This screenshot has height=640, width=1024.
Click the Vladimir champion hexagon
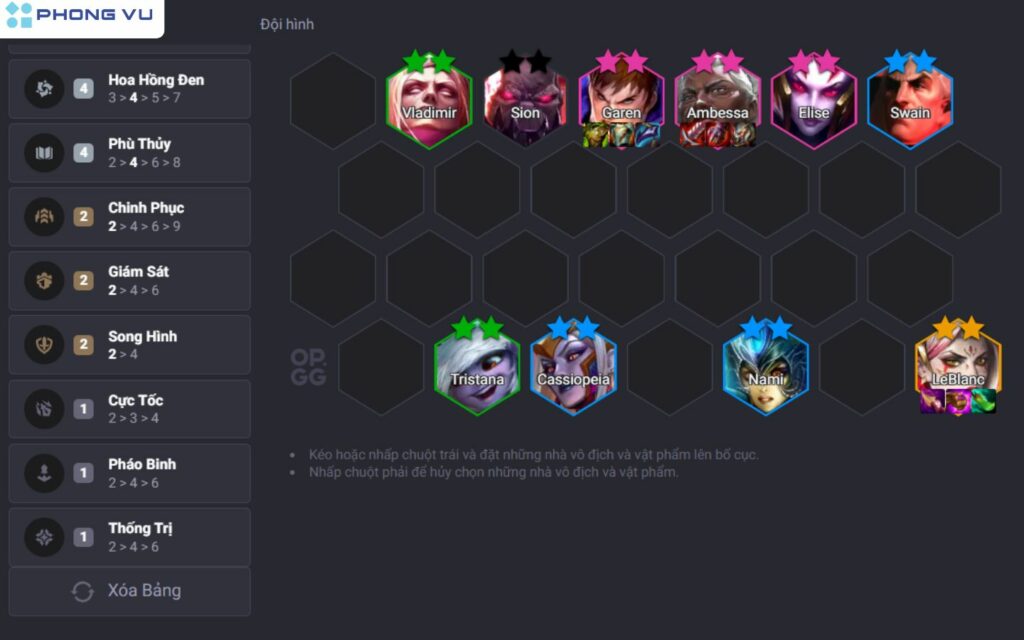click(x=429, y=101)
